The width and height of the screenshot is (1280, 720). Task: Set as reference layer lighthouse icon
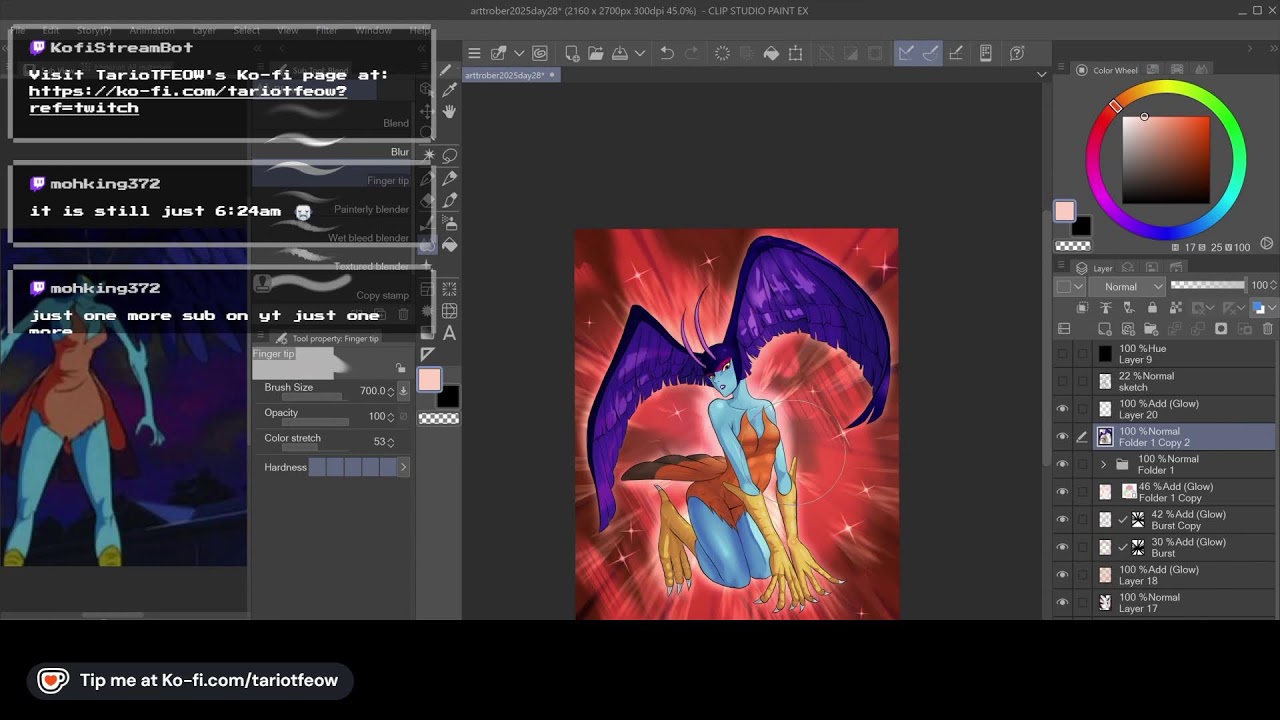[1106, 308]
